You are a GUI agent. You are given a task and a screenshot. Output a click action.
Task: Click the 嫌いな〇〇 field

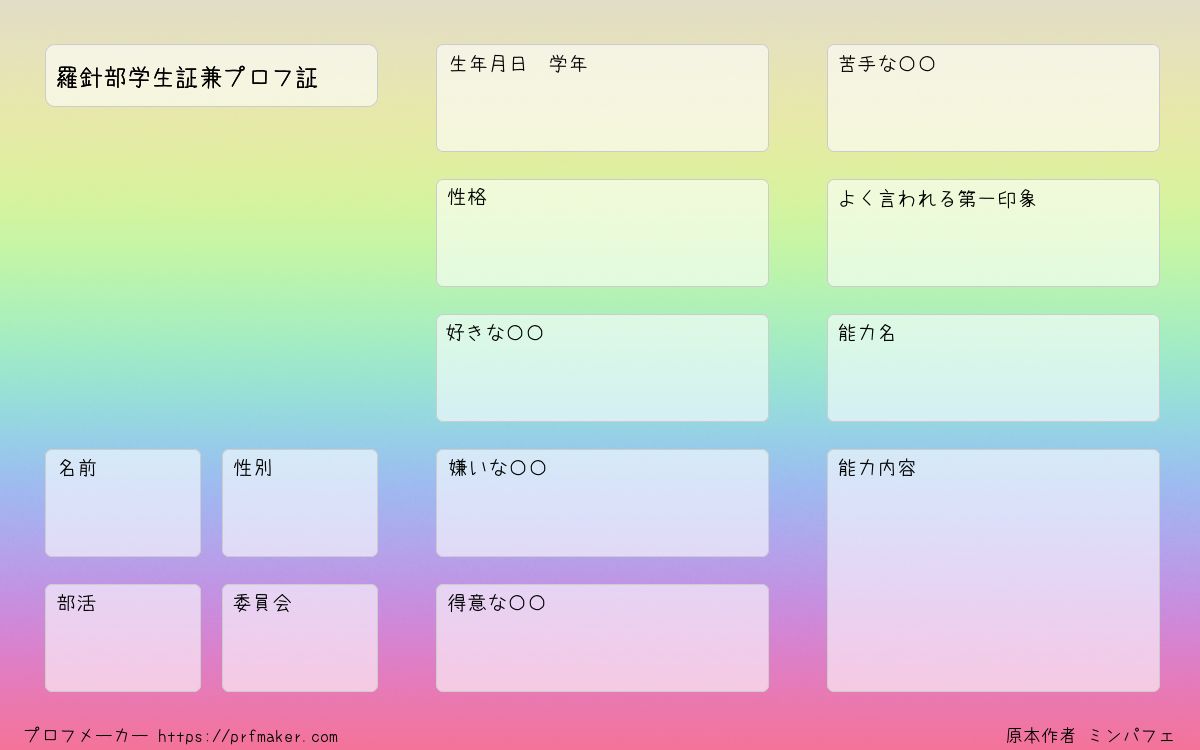[x=602, y=503]
